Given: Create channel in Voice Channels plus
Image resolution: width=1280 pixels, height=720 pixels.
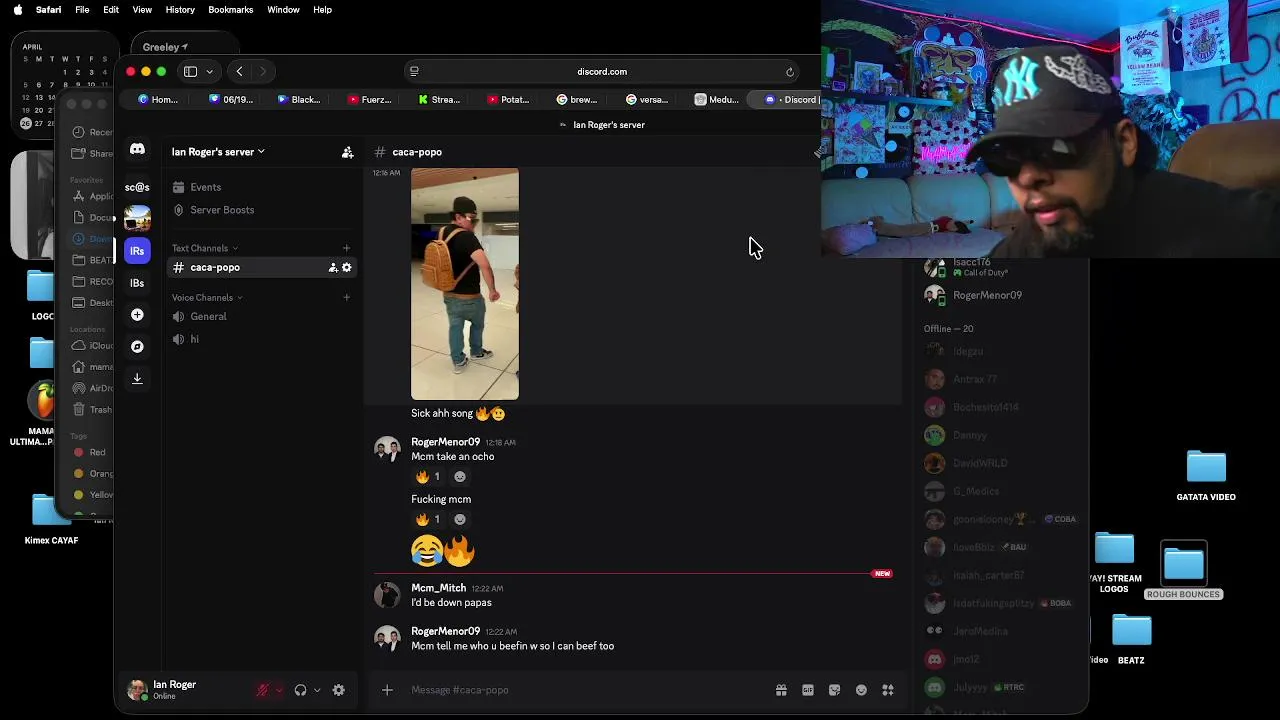Looking at the screenshot, I should [x=347, y=297].
